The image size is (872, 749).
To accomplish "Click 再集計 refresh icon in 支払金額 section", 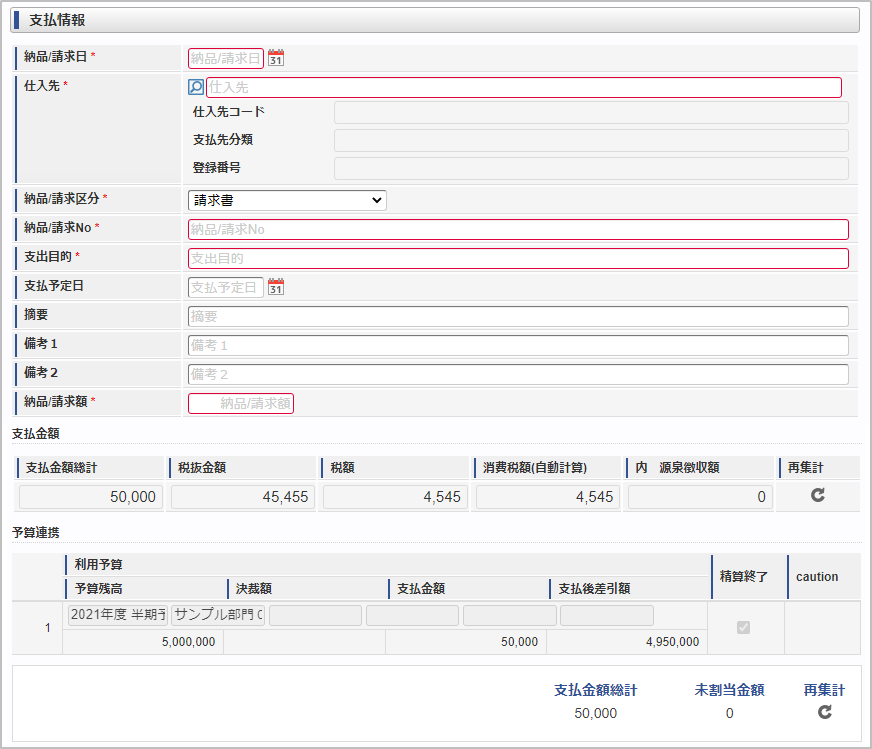I will point(818,496).
